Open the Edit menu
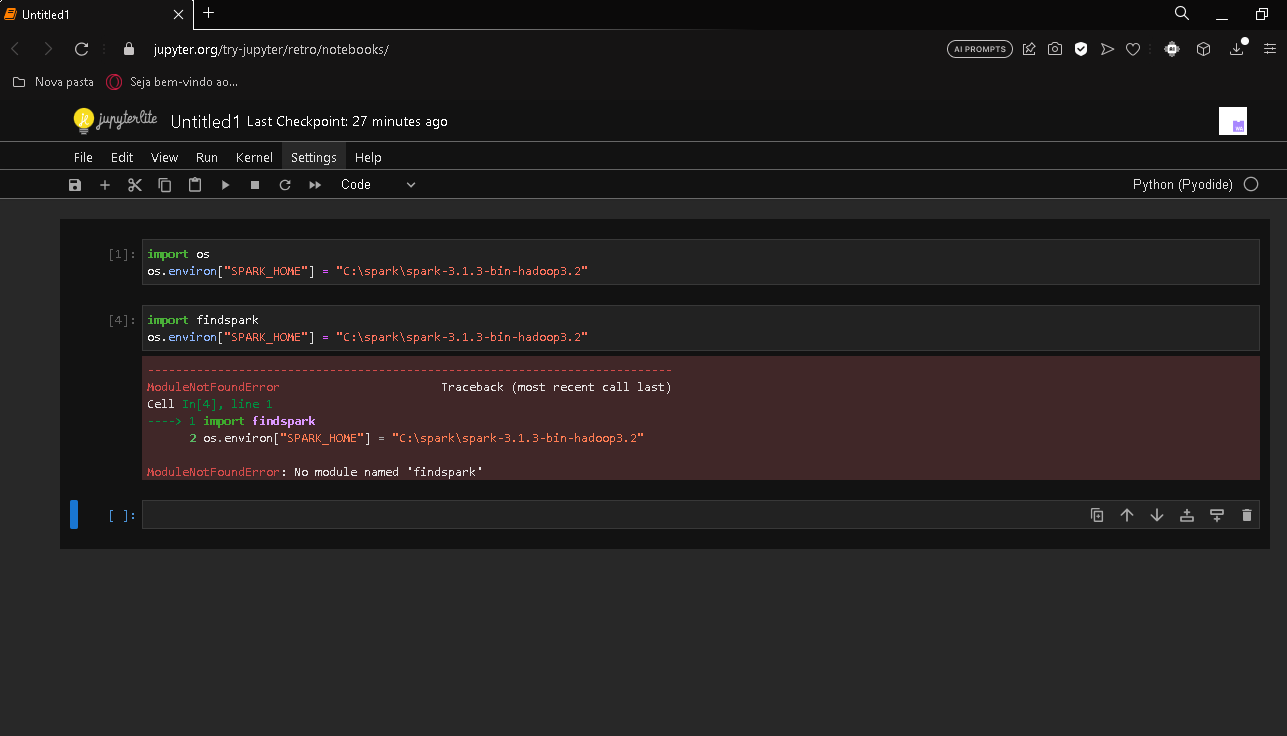 (122, 157)
